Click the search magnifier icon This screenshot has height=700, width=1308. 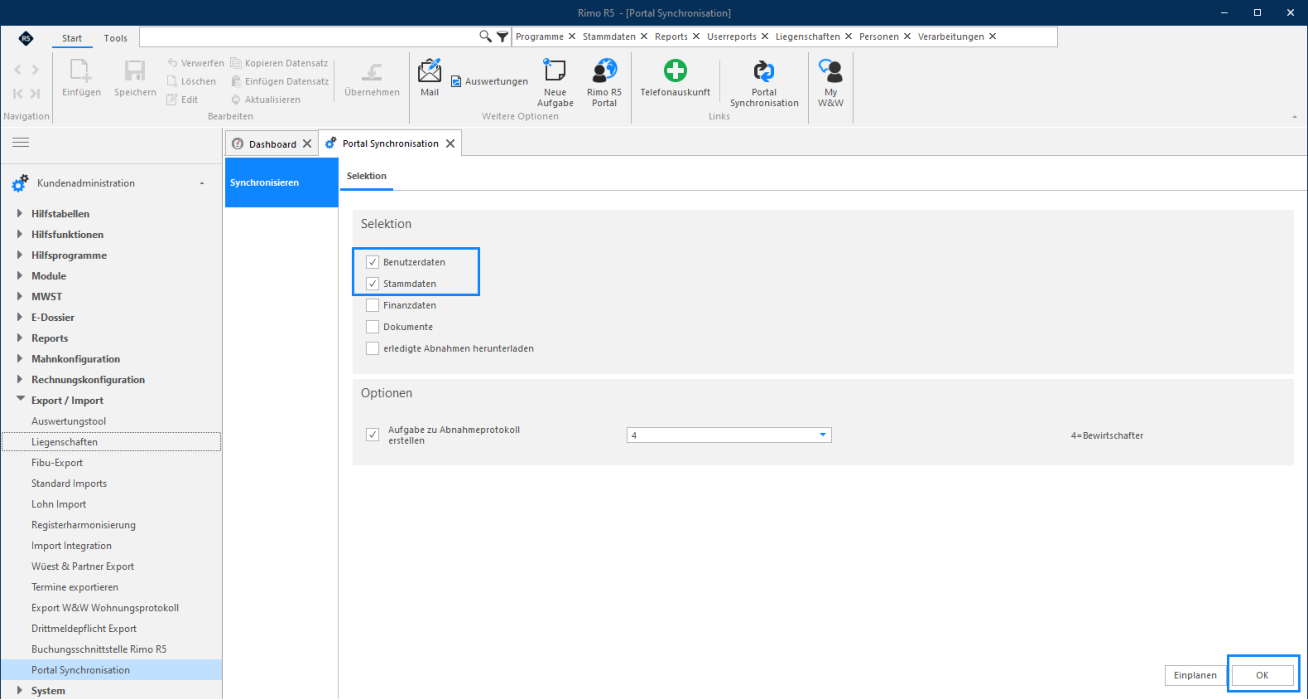pos(485,36)
